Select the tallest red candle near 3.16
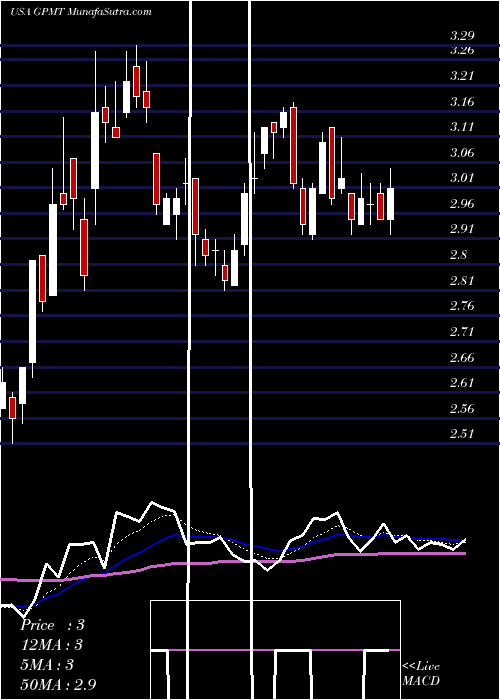The image size is (500, 700). [293, 145]
